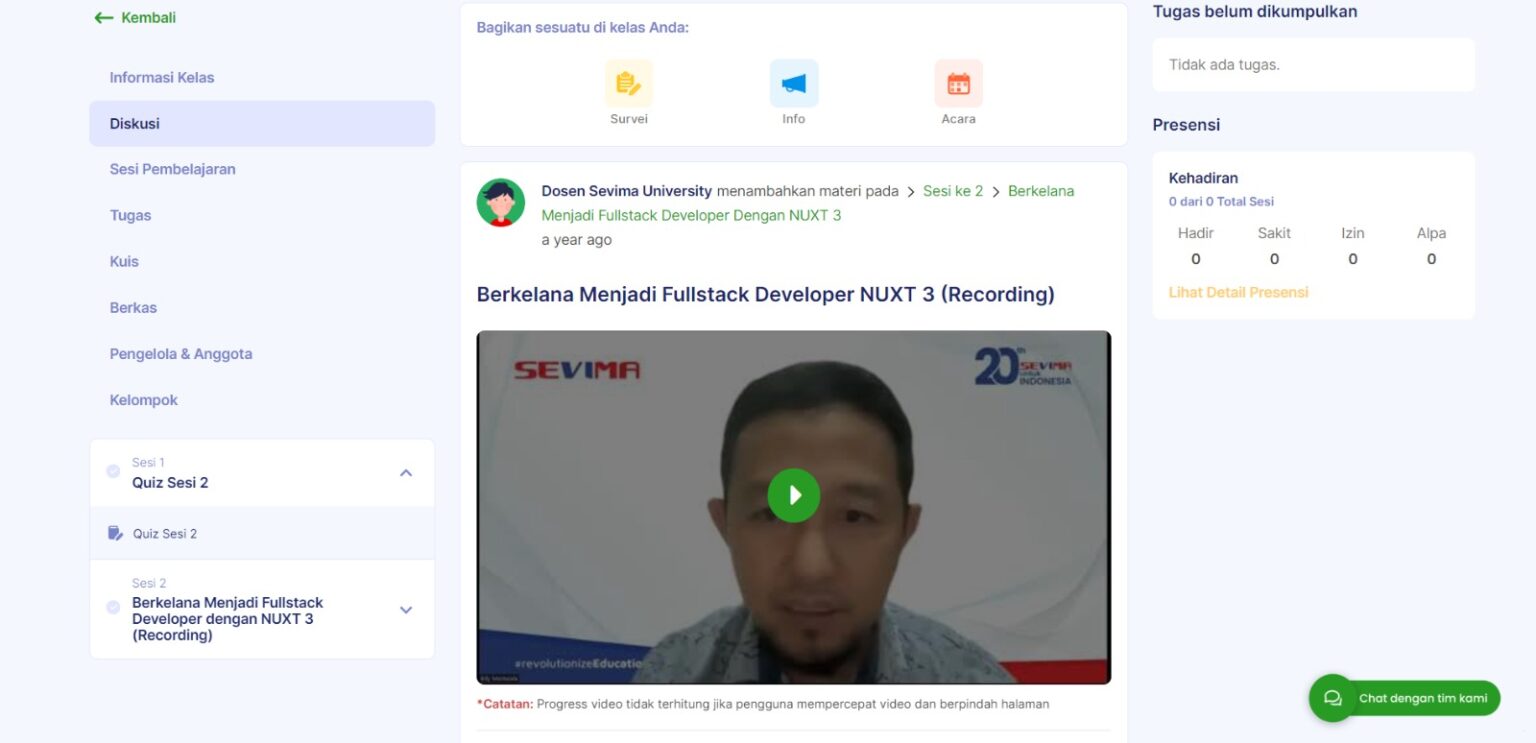Viewport: 1536px width, 743px height.
Task: Open the Kuis menu item
Action: click(124, 261)
